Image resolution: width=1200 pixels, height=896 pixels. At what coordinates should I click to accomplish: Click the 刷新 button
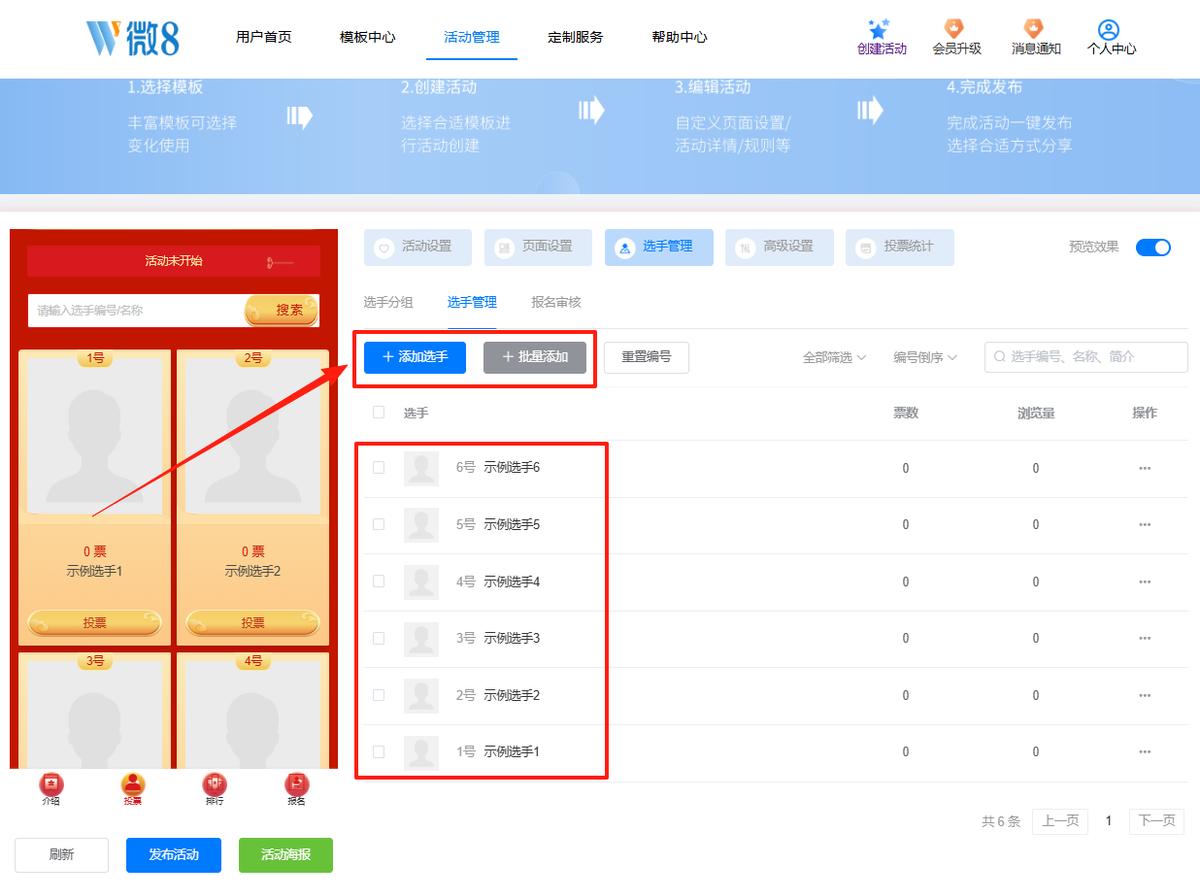pyautogui.click(x=62, y=855)
